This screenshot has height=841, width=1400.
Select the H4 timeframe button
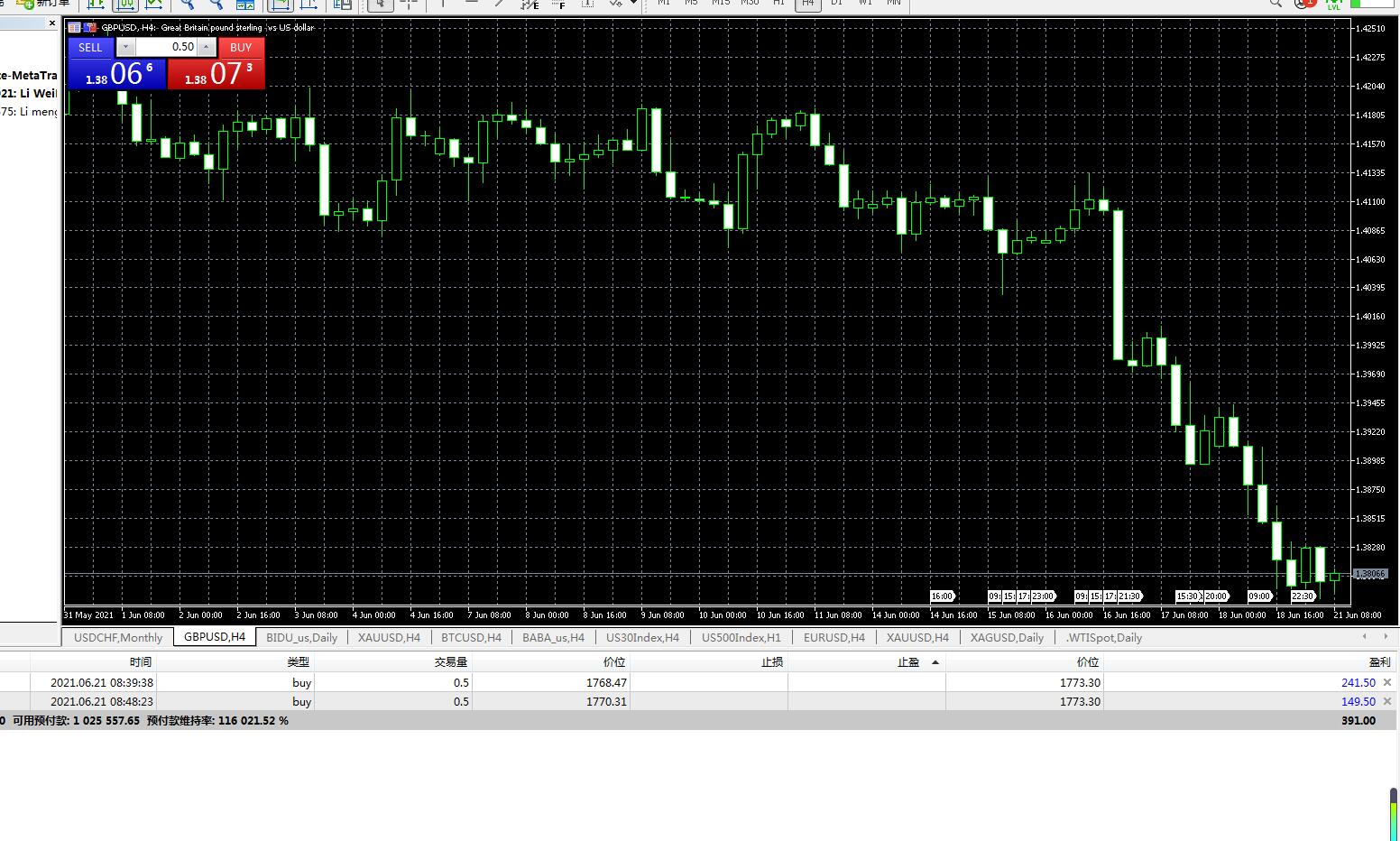[x=807, y=4]
